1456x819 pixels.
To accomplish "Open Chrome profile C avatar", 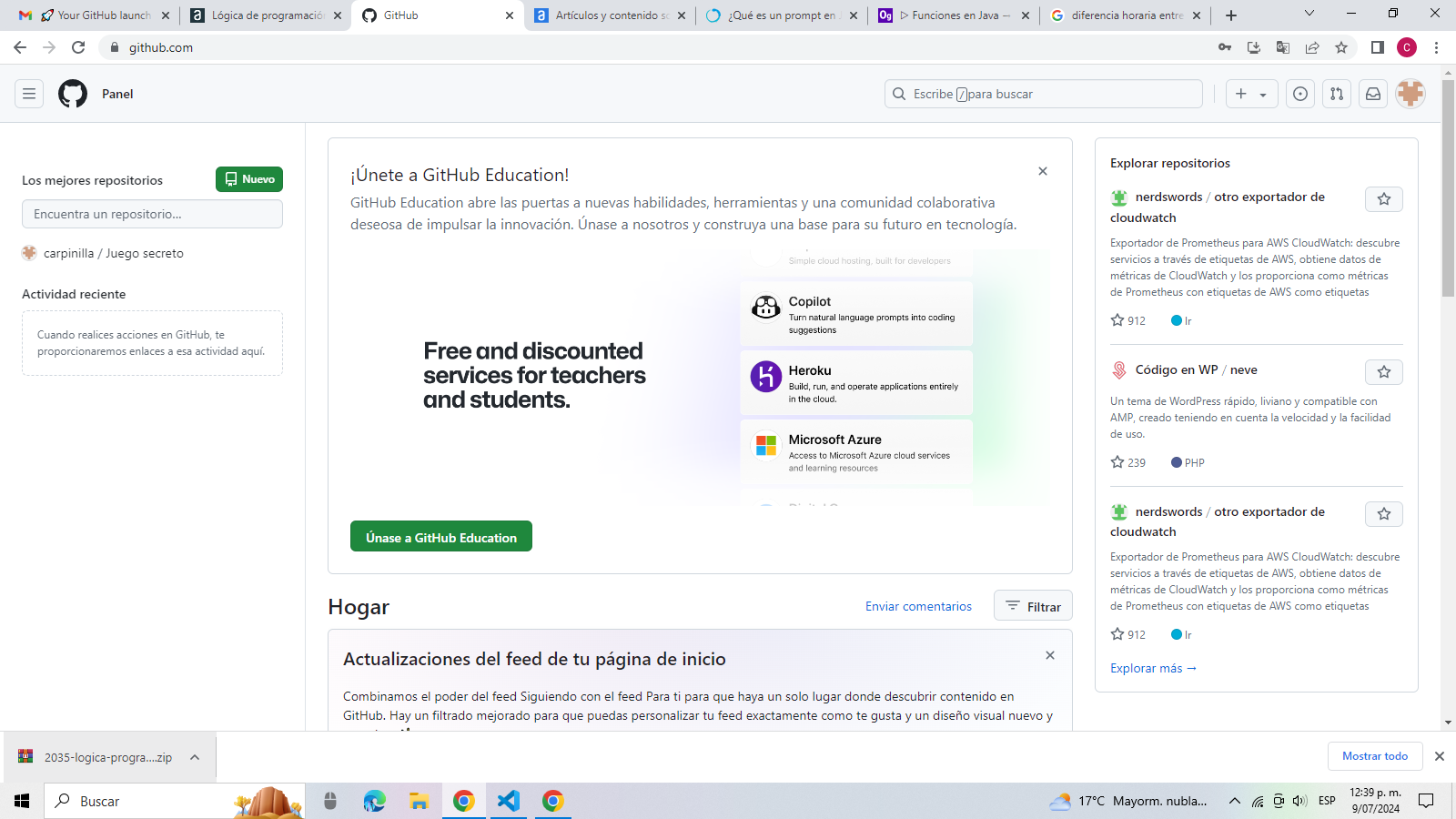I will pyautogui.click(x=1407, y=47).
